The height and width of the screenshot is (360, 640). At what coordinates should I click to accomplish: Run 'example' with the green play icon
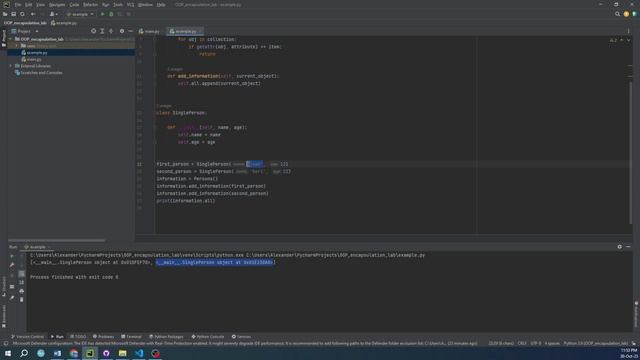pos(102,14)
